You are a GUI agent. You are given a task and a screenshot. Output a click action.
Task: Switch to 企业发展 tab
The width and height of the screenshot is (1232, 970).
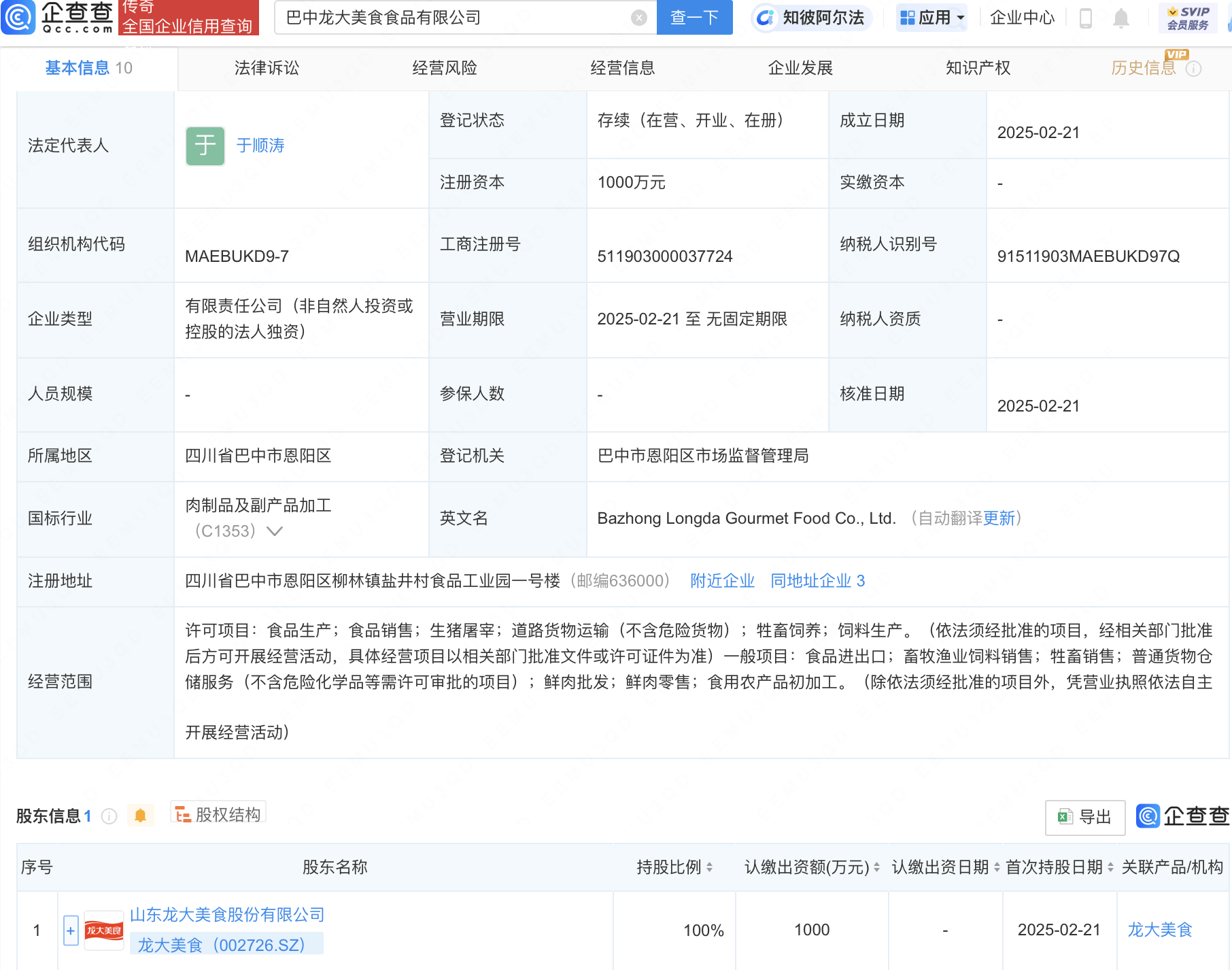pos(800,68)
